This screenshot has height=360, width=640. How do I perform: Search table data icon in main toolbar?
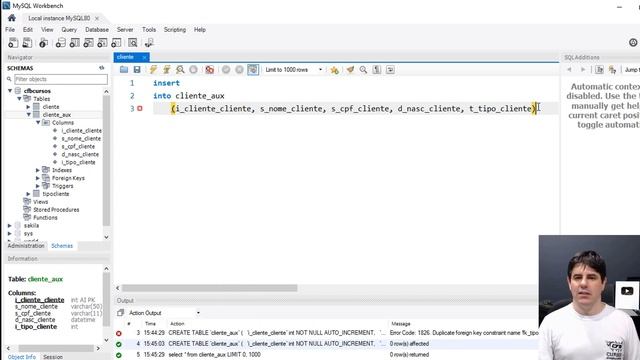[x=133, y=43]
